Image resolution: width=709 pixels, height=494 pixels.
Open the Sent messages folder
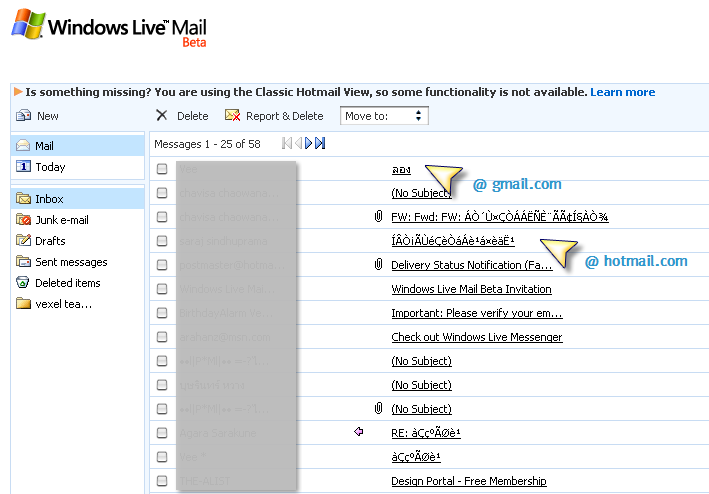pos(71,262)
